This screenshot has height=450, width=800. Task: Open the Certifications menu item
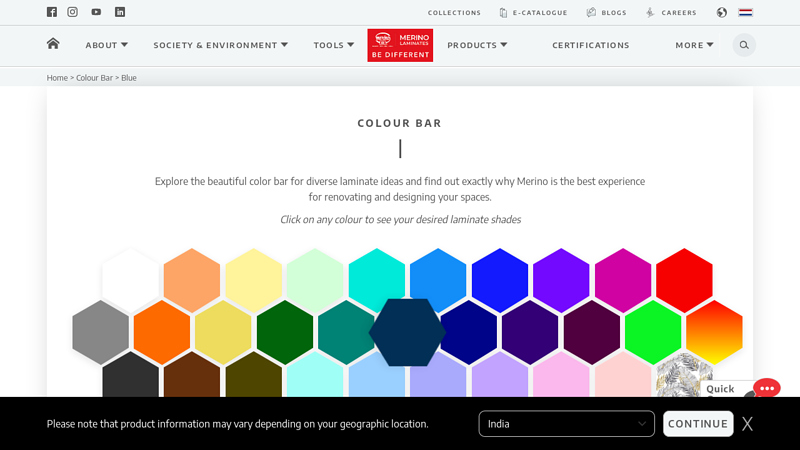(591, 45)
